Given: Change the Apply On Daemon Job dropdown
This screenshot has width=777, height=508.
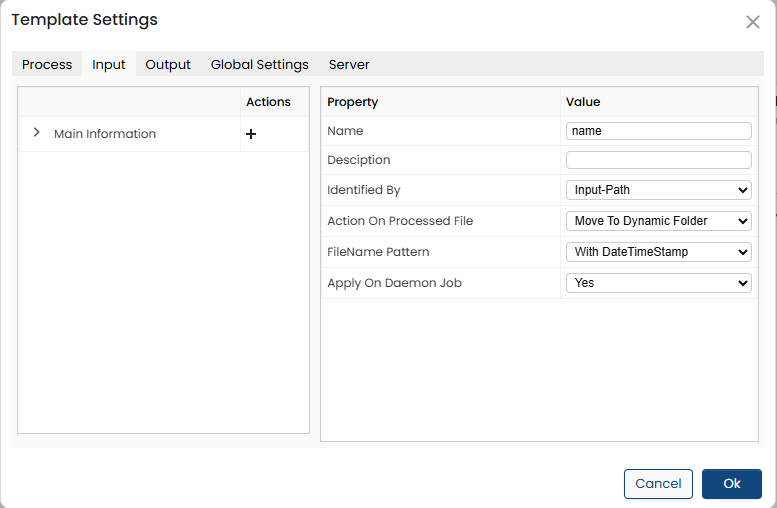Looking at the screenshot, I should [x=658, y=283].
